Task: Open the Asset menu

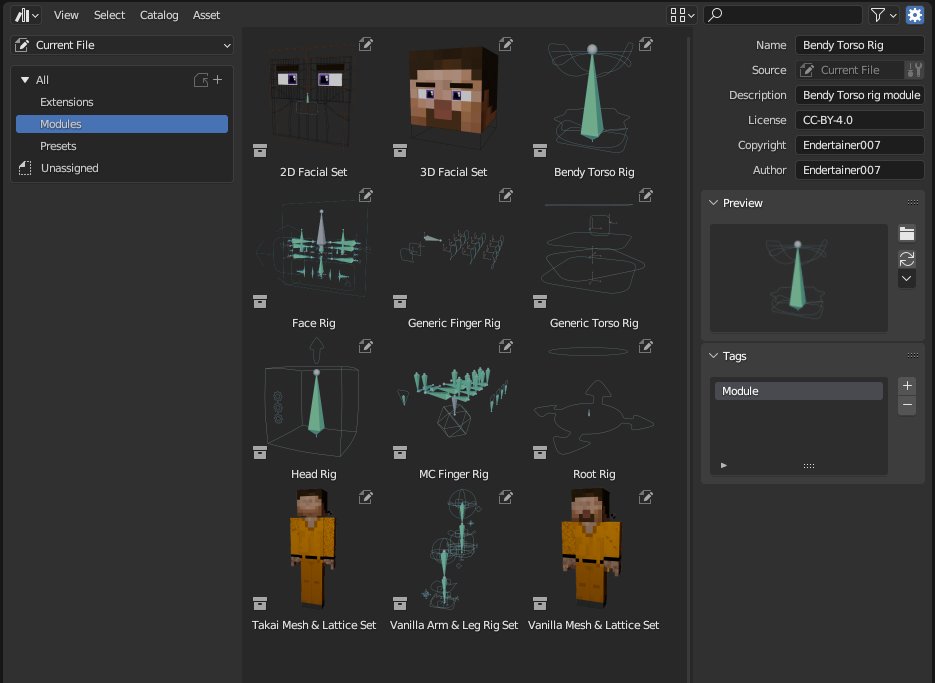Action: tap(206, 15)
